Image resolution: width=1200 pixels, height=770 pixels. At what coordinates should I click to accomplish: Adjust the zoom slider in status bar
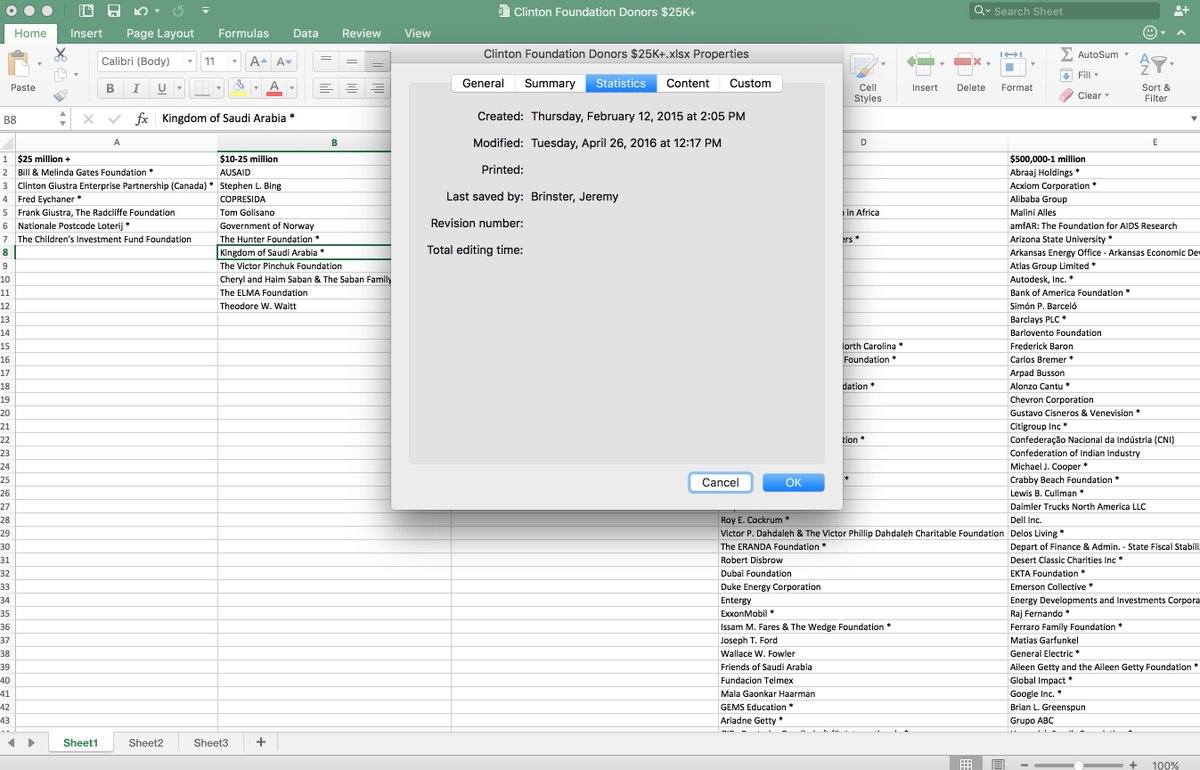pos(1077,765)
